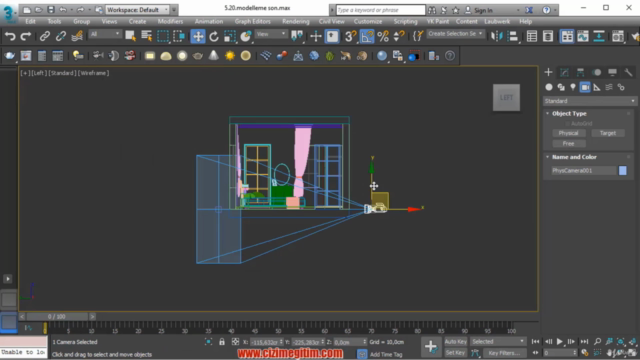Image resolution: width=640 pixels, height=360 pixels.
Task: Click the sun light icon in second toolbar
Action: [230, 56]
